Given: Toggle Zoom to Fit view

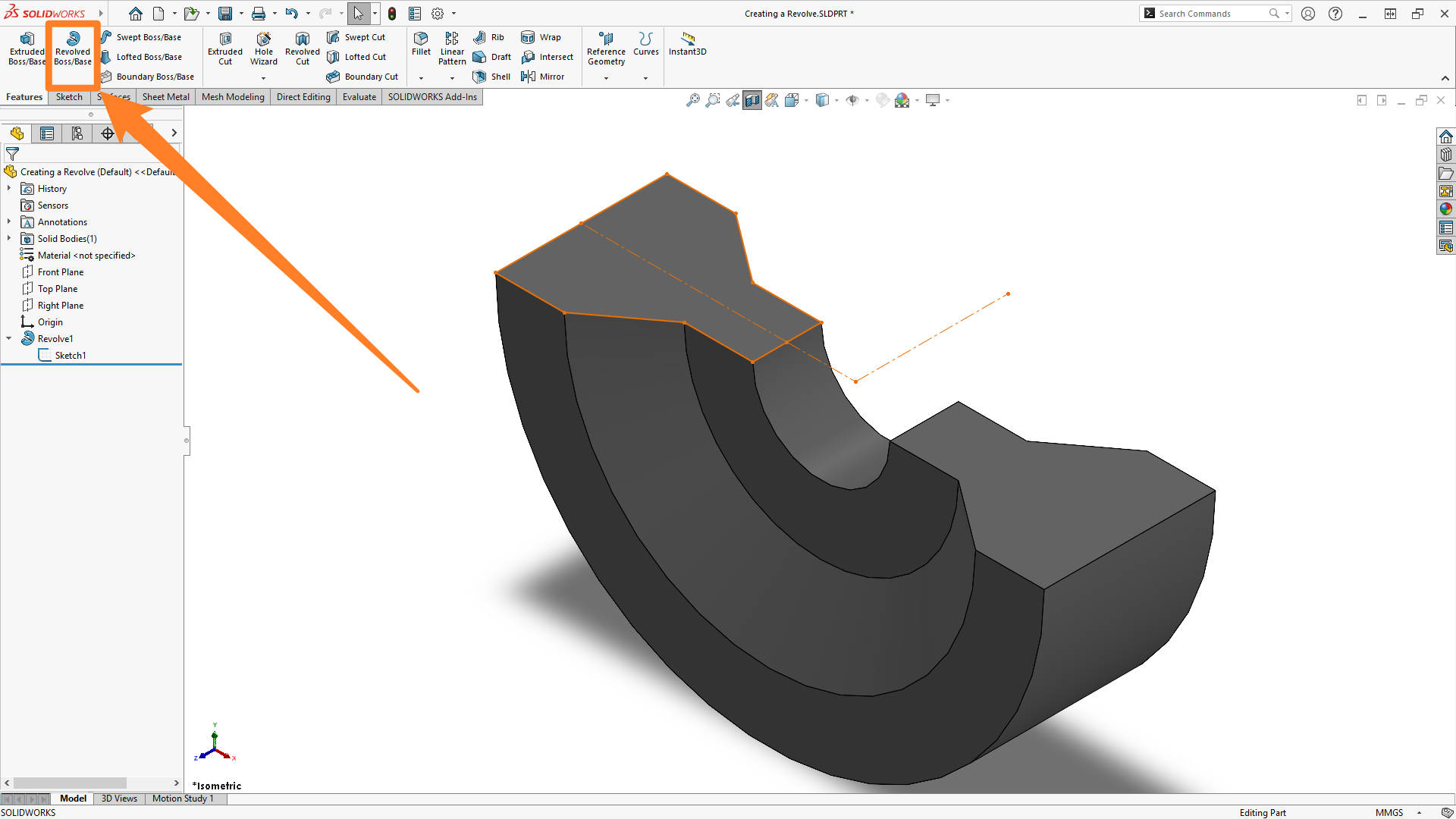Looking at the screenshot, I should [692, 99].
